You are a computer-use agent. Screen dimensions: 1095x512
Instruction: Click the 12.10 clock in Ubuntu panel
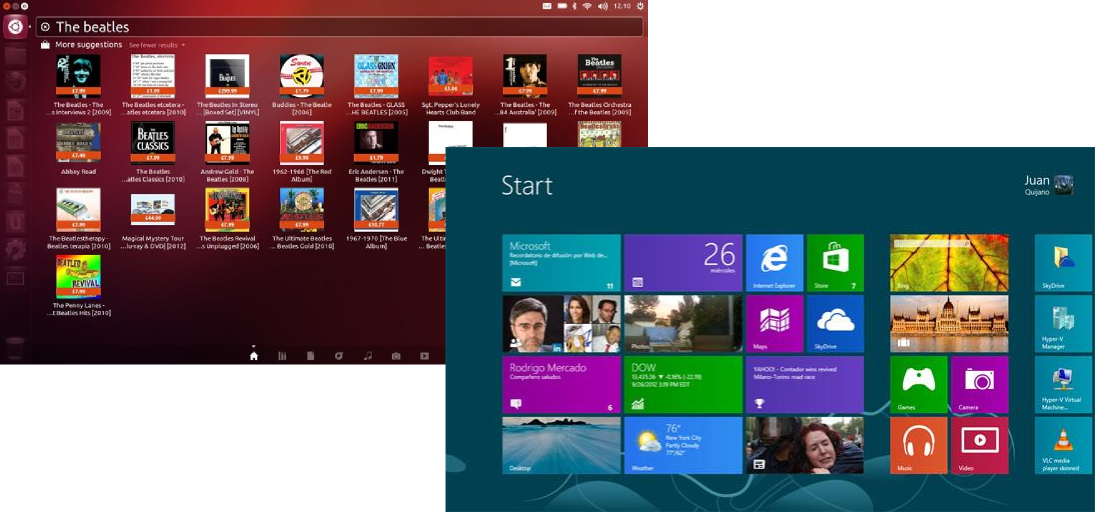(622, 6)
